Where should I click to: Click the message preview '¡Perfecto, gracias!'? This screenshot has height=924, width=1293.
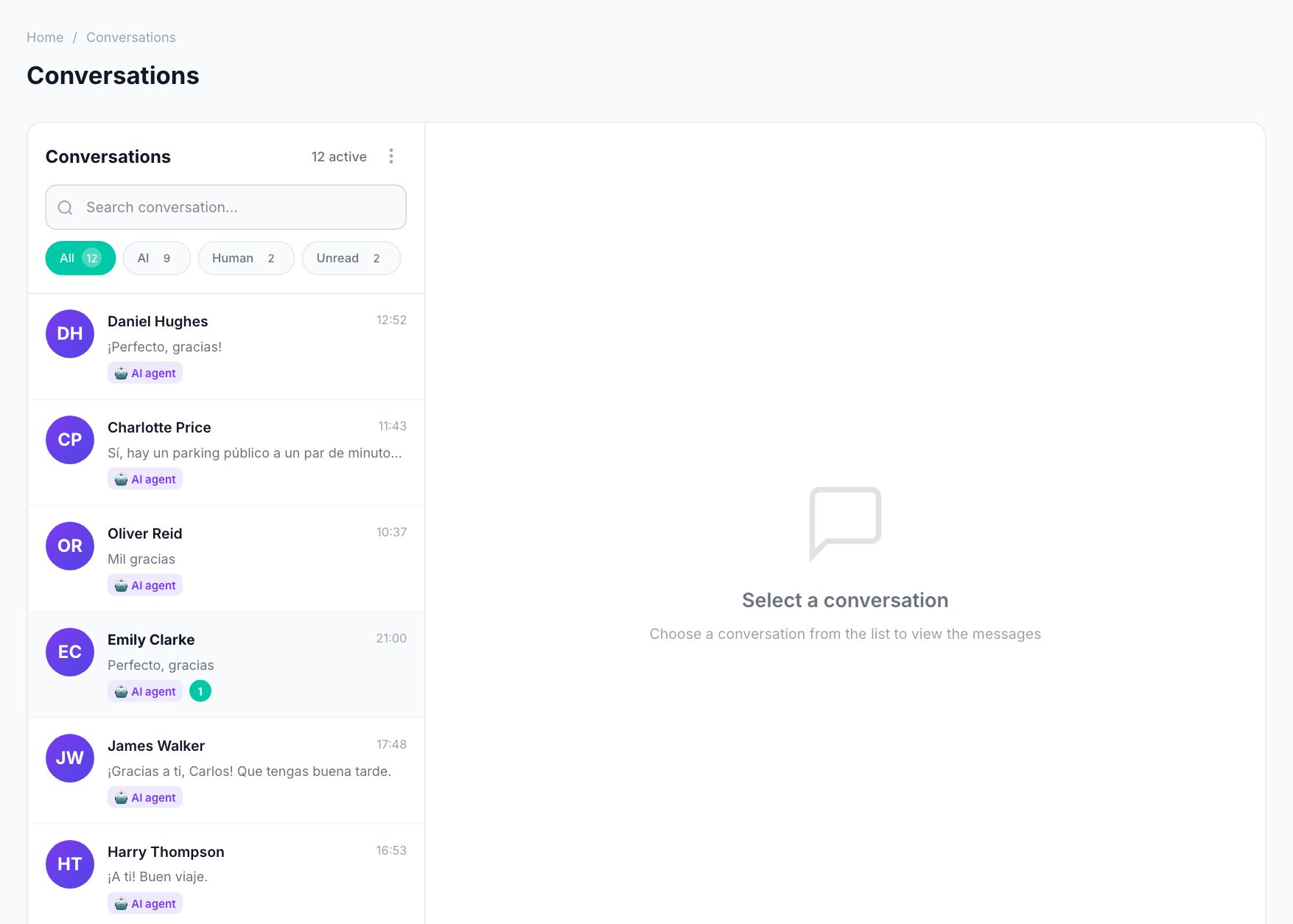[x=164, y=347]
